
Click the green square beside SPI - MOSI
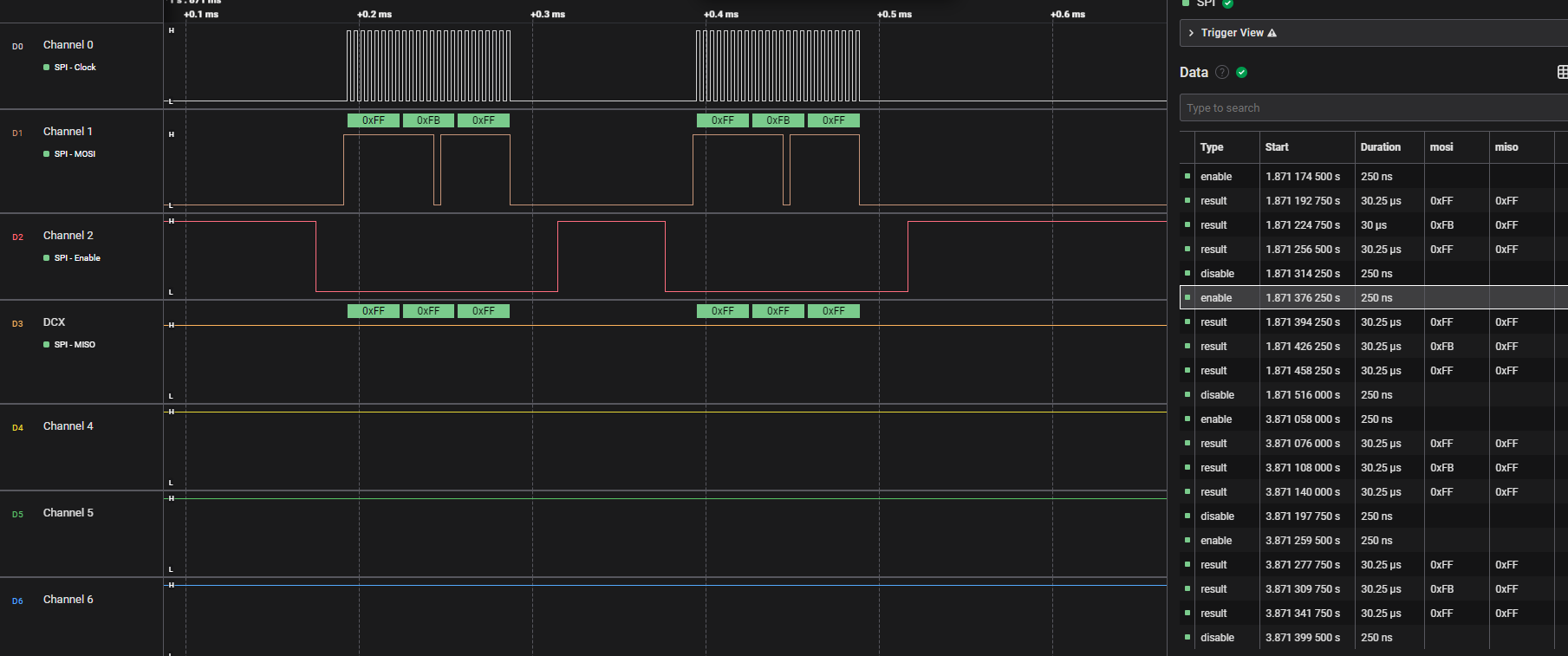tap(46, 154)
